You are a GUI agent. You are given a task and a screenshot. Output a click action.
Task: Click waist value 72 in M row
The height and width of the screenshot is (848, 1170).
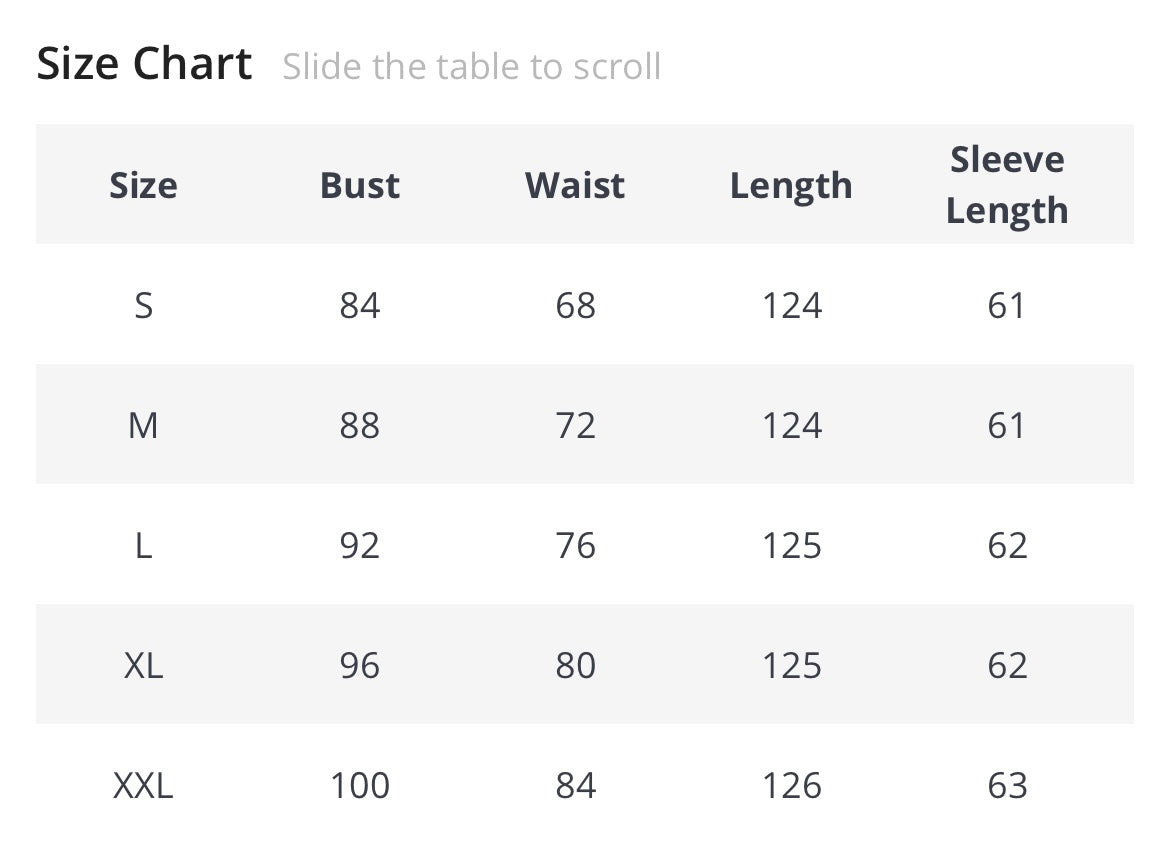pos(575,425)
